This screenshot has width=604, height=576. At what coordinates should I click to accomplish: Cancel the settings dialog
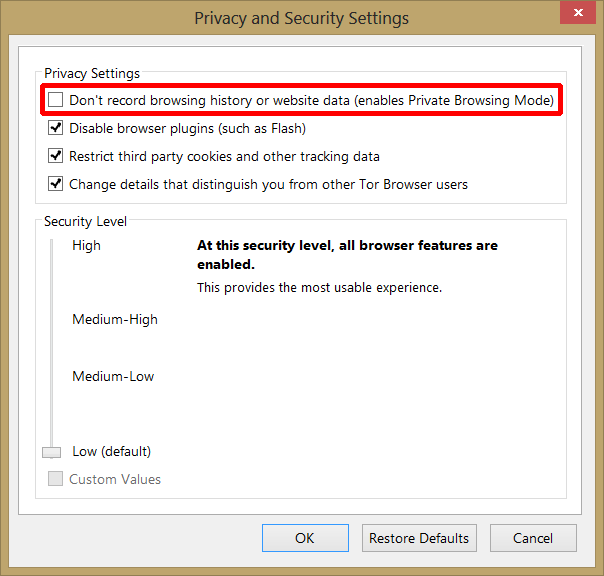point(533,538)
